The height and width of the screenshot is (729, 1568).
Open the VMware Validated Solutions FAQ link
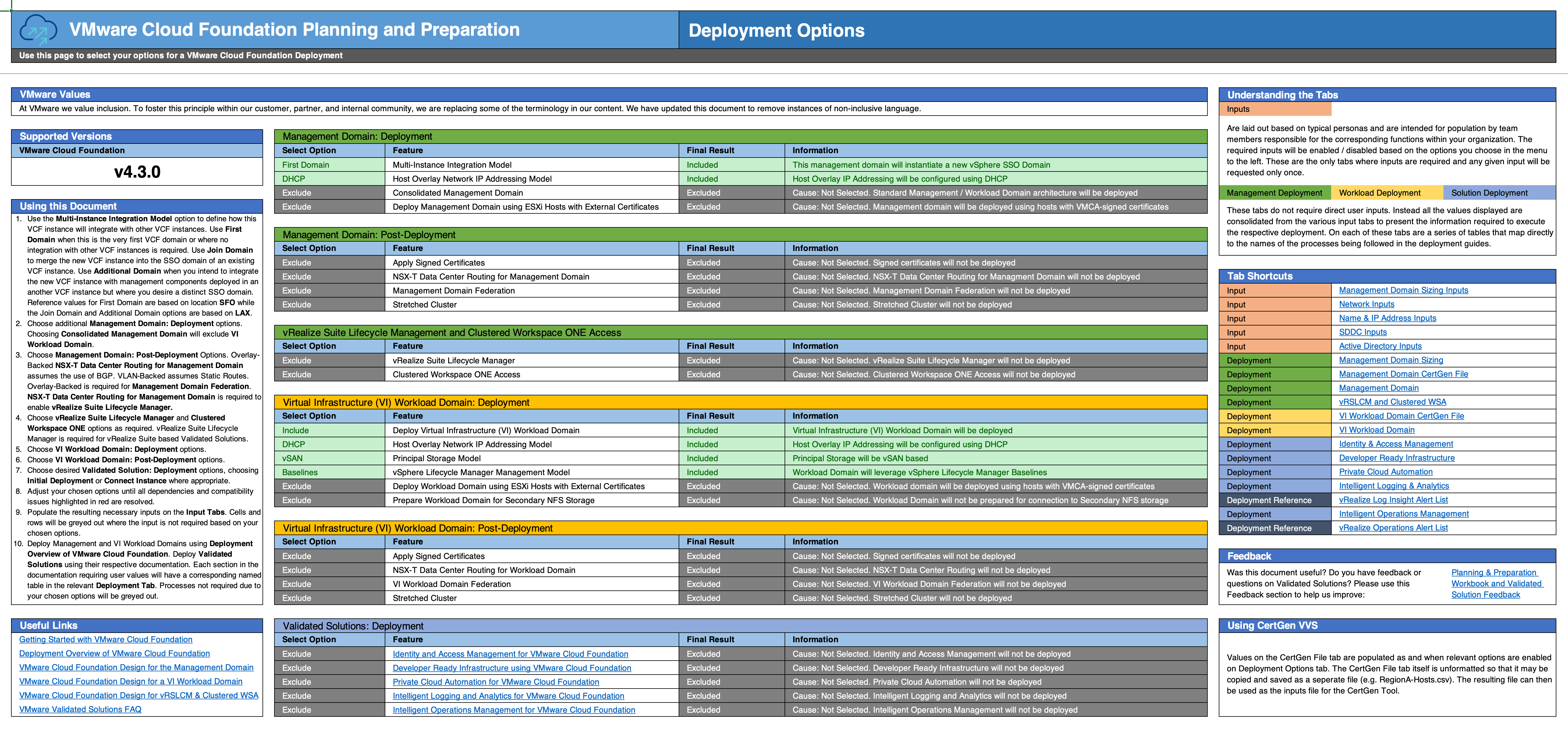click(x=80, y=709)
